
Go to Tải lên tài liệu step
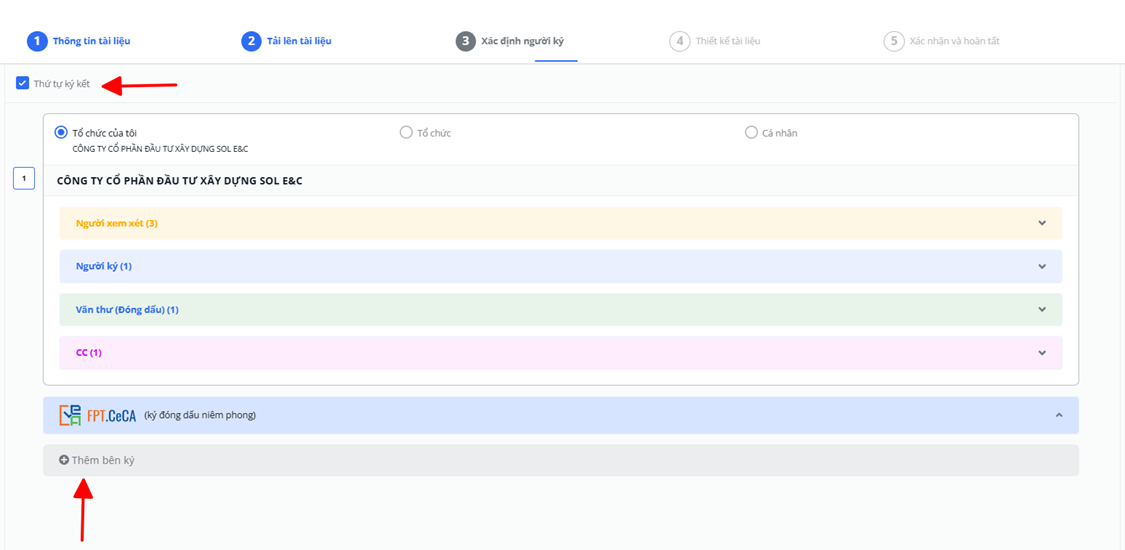pos(299,41)
